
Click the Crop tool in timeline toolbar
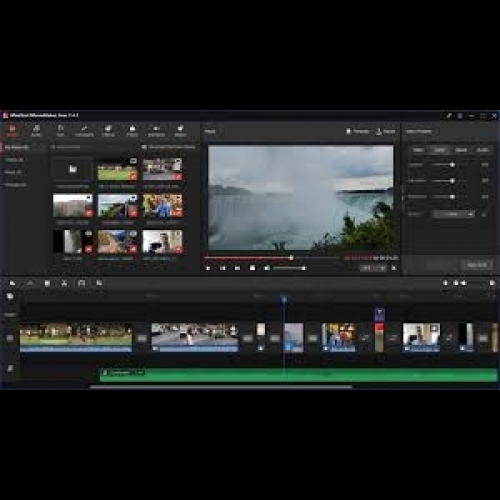(81, 283)
